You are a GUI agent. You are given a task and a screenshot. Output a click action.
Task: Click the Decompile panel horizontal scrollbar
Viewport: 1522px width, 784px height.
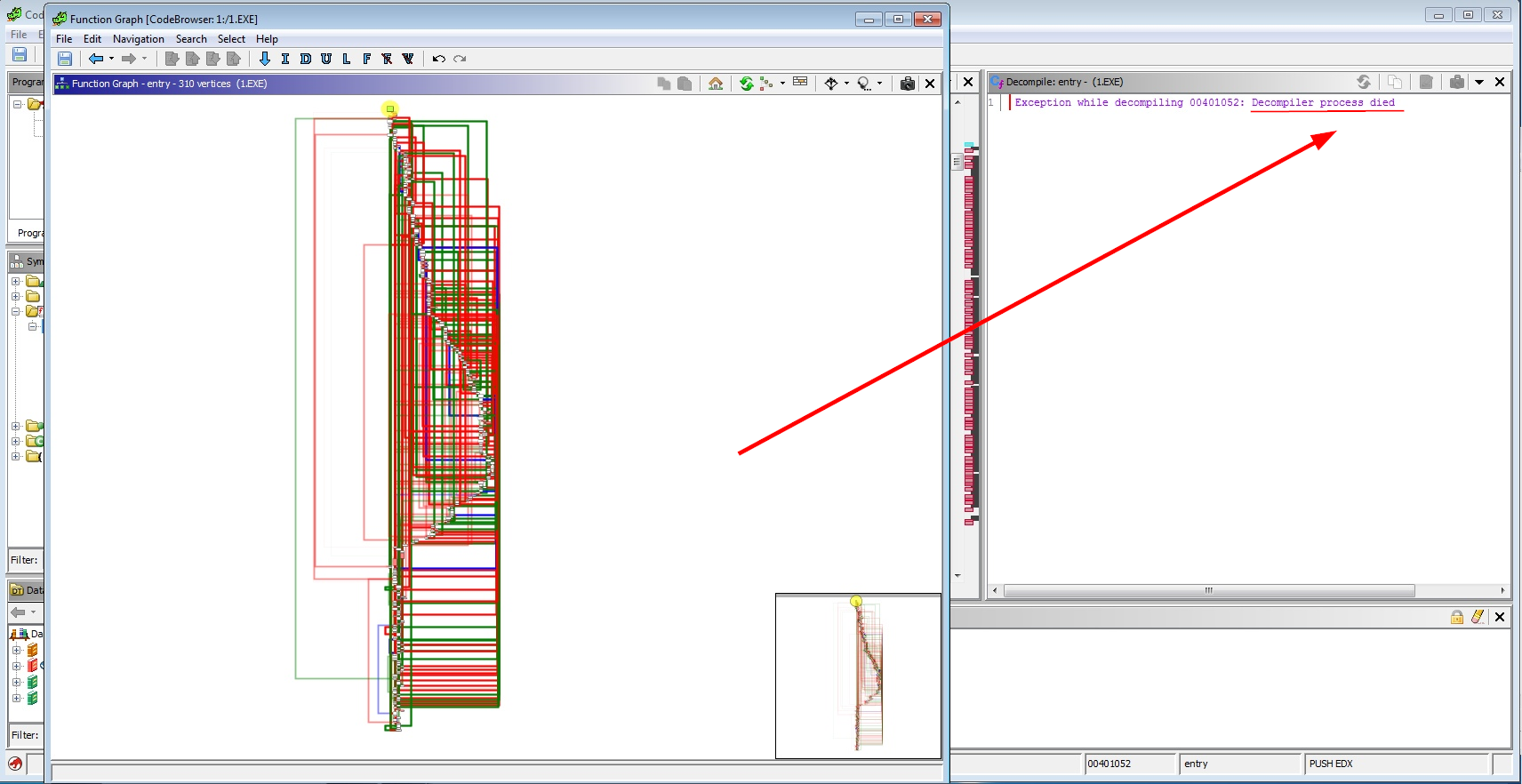(x=1208, y=590)
